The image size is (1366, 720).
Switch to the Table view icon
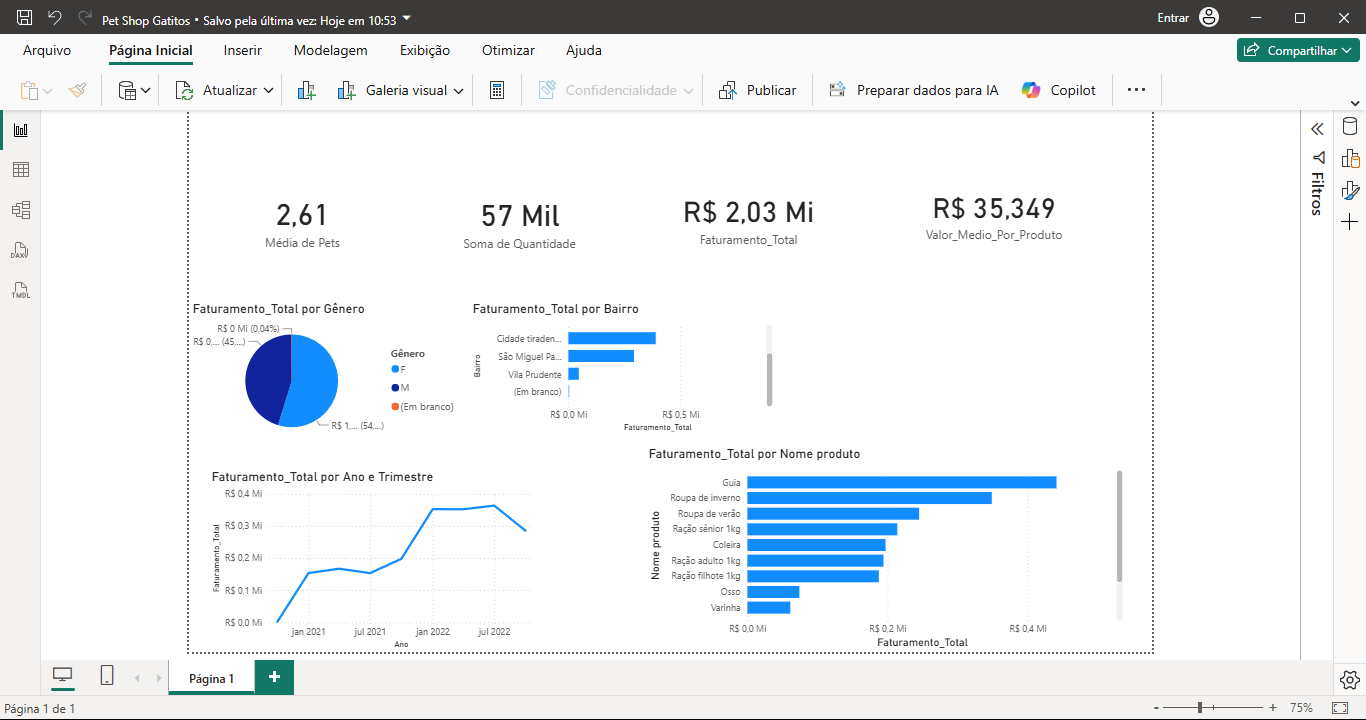20,170
